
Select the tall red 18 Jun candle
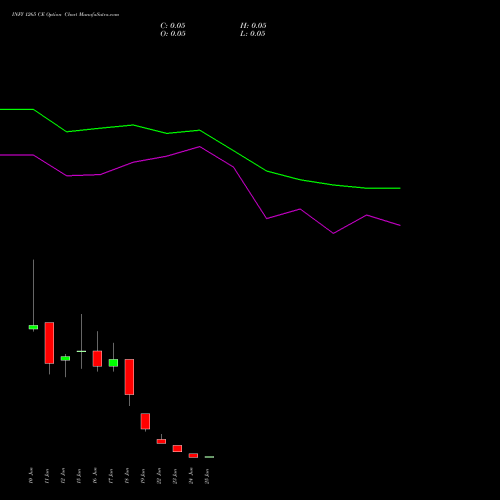coord(129,377)
